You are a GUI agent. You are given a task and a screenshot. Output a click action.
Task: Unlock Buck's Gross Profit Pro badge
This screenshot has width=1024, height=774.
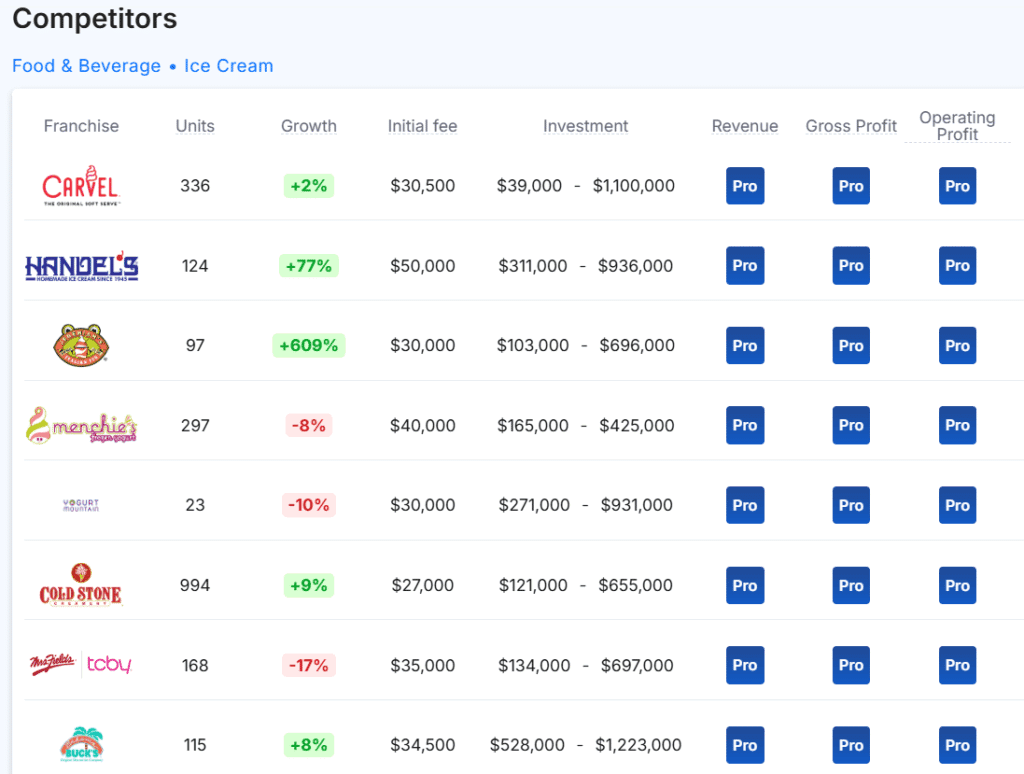(x=851, y=745)
